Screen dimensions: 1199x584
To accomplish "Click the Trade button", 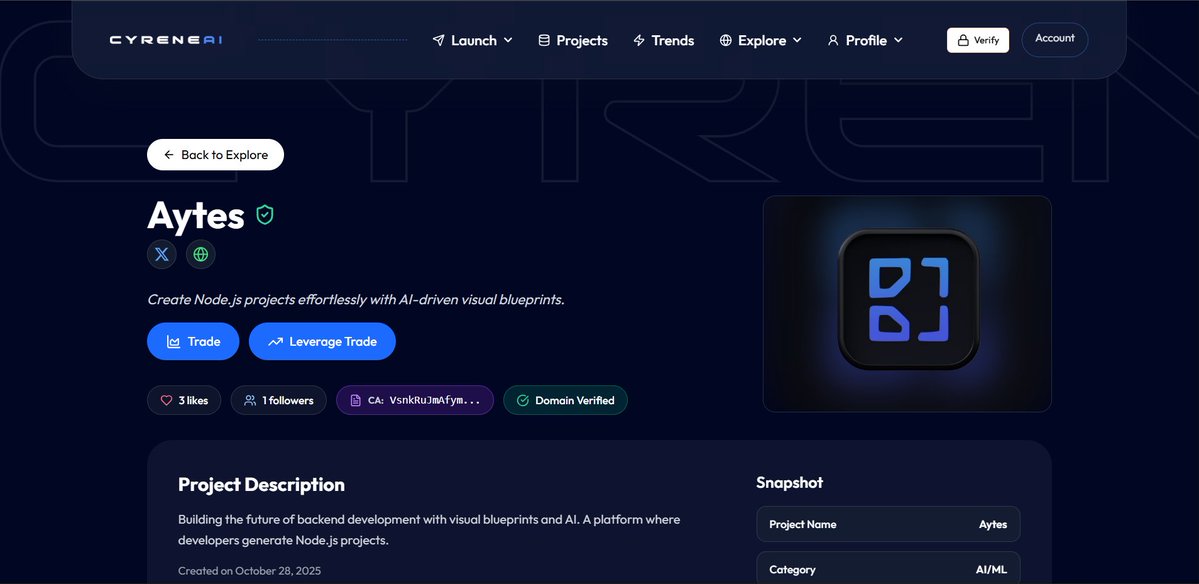I will point(193,342).
